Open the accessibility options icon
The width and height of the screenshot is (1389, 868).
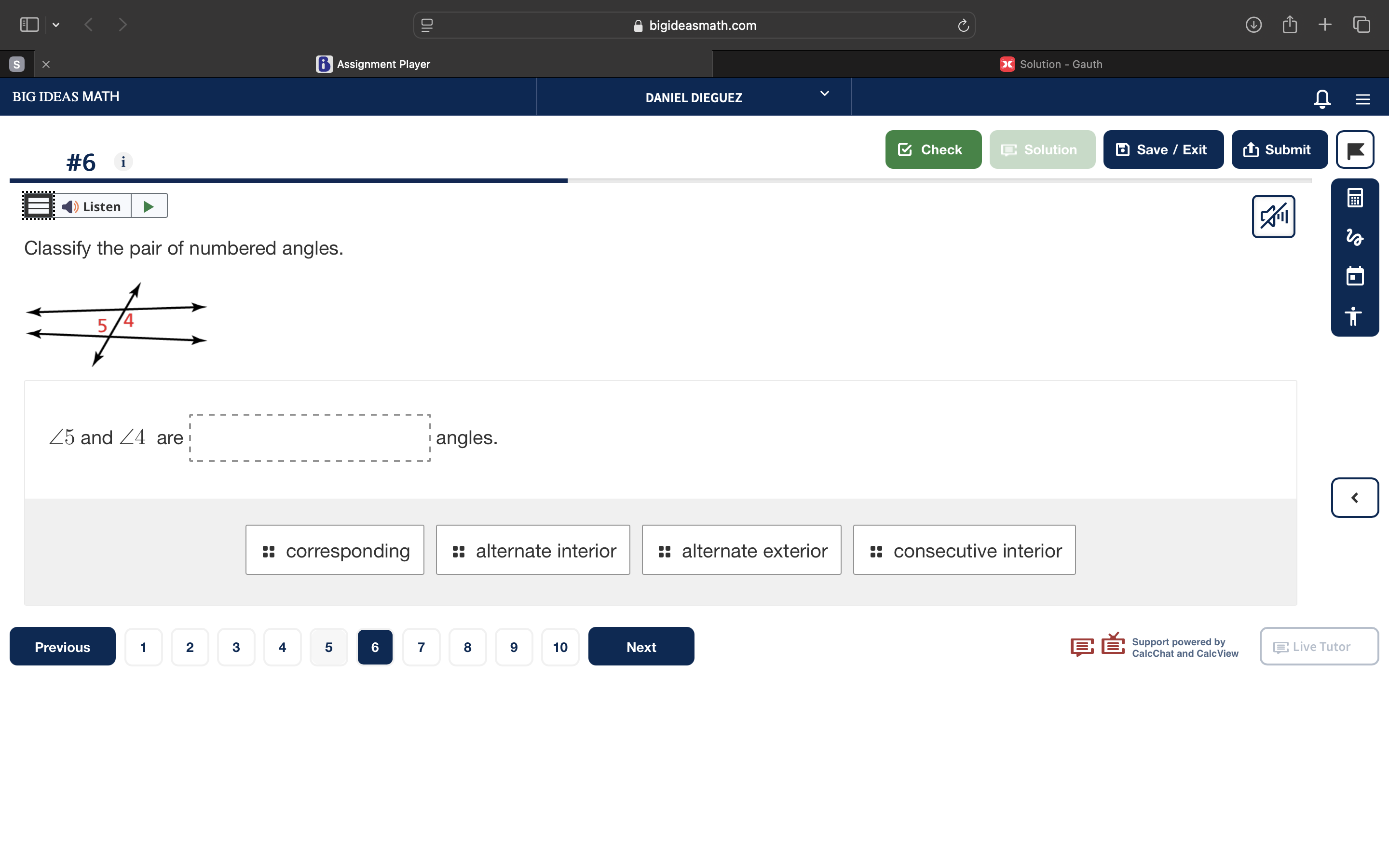pyautogui.click(x=1353, y=316)
